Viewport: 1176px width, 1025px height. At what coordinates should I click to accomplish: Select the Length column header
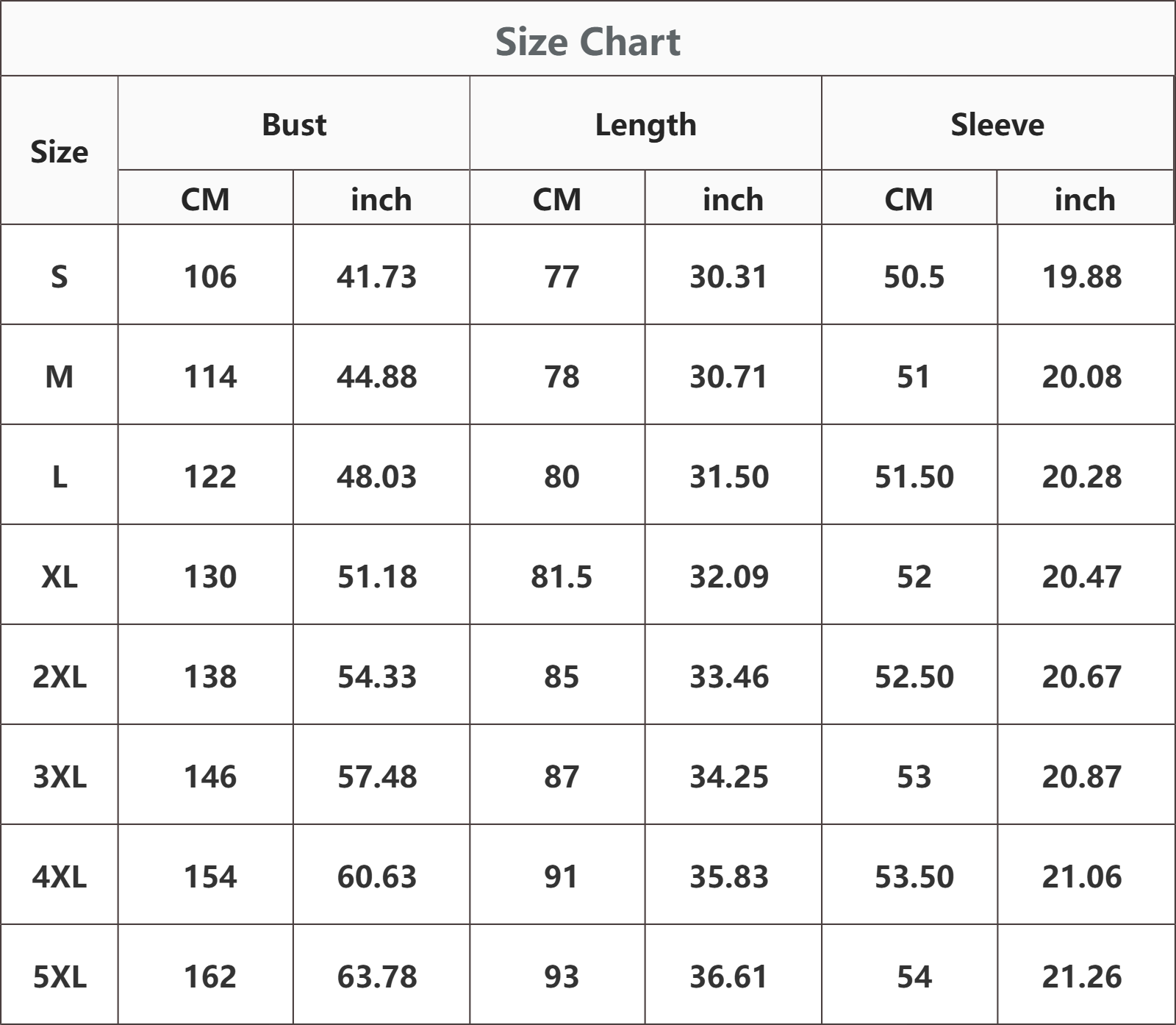click(x=645, y=124)
